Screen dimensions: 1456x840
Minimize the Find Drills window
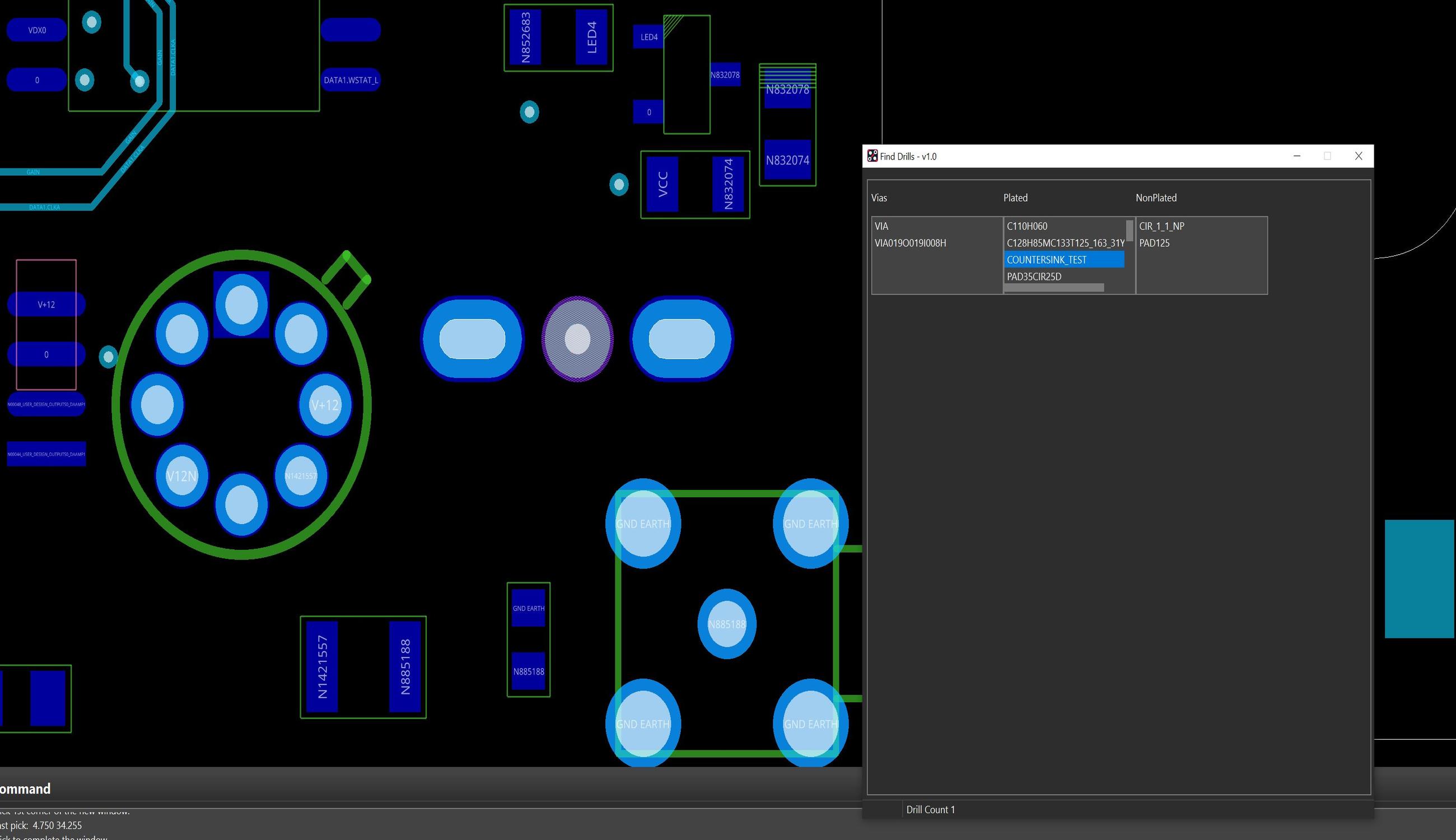[x=1297, y=156]
